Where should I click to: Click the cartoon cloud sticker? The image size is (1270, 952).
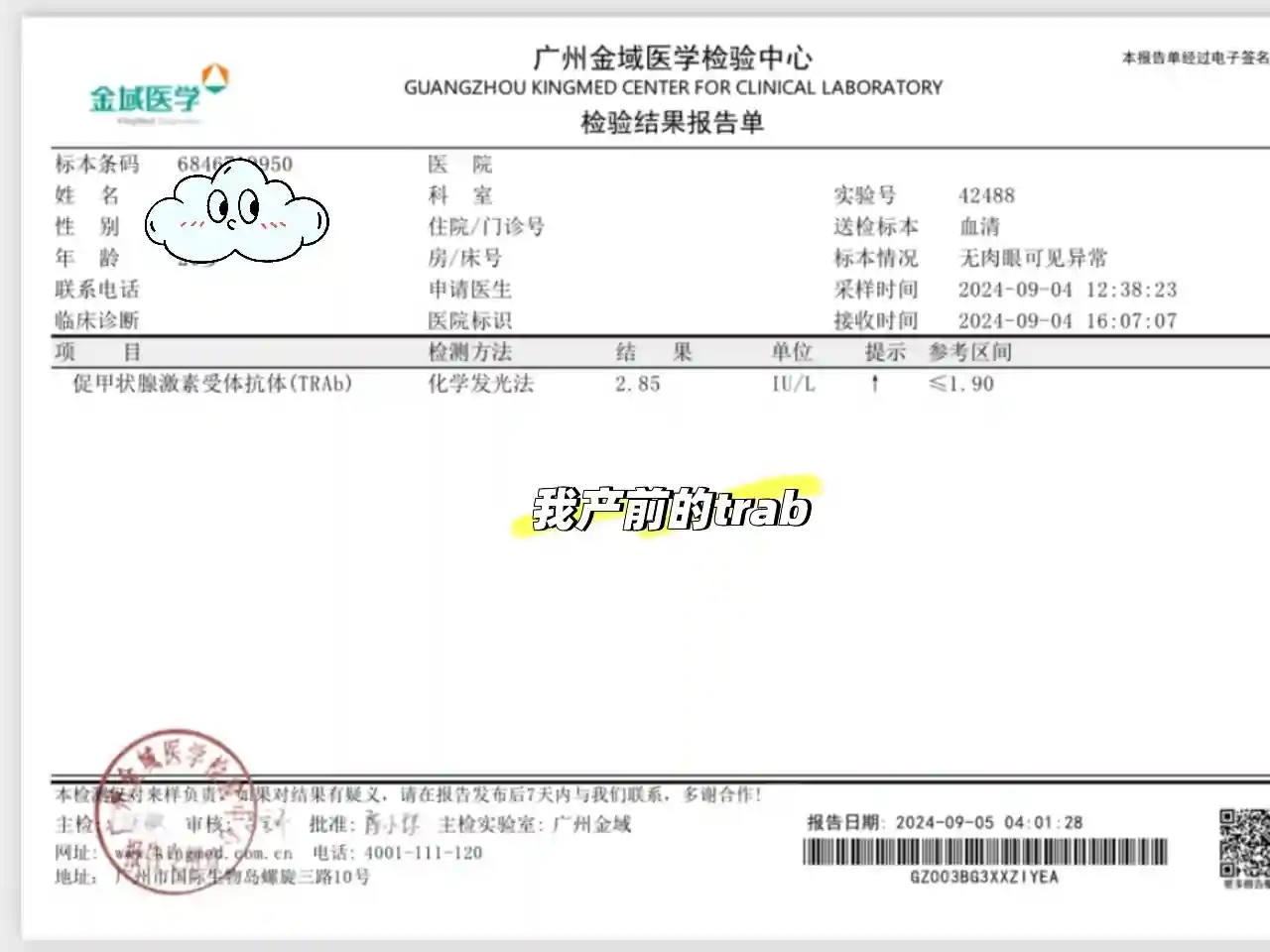pos(236,212)
